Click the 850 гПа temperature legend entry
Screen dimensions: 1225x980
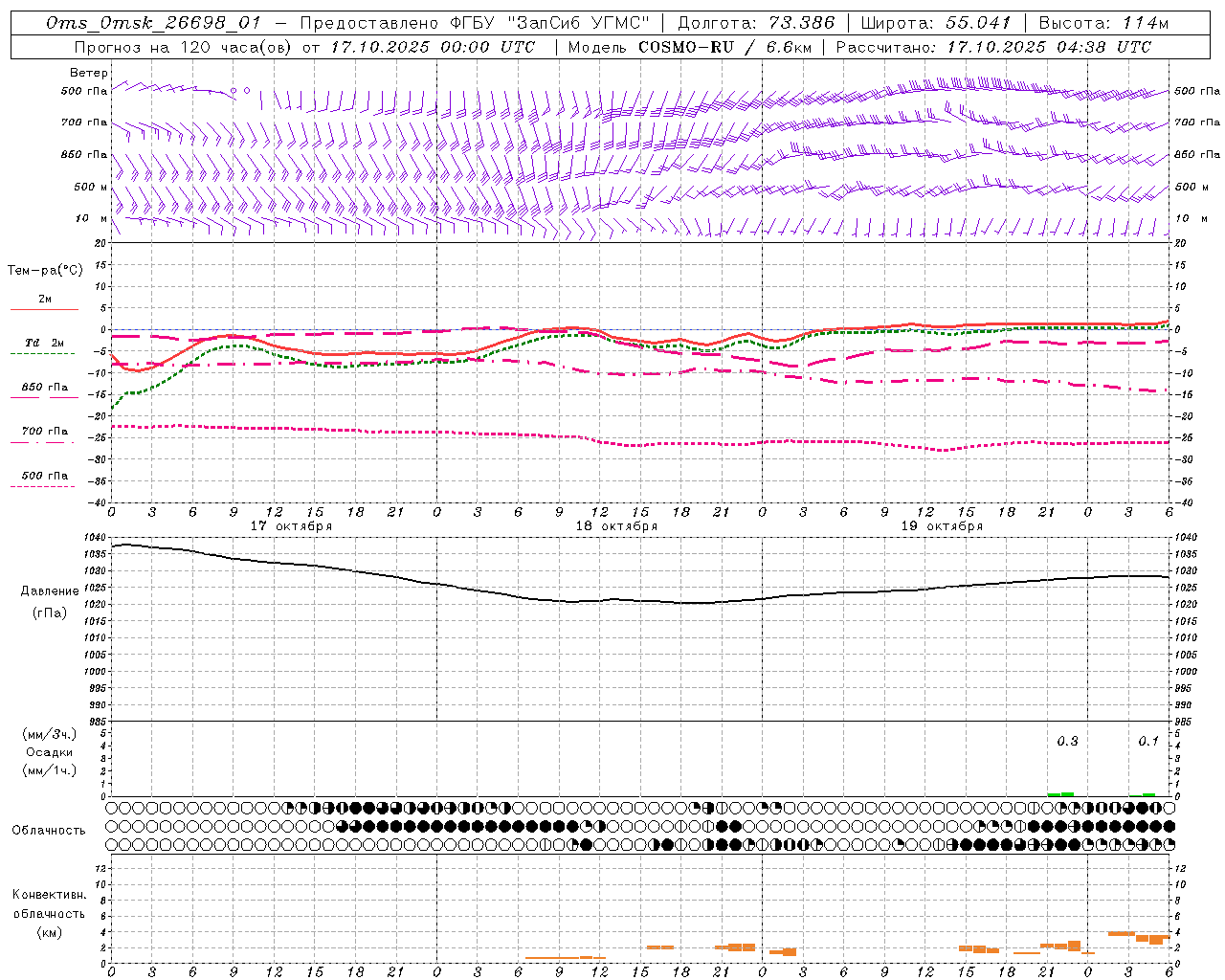point(45,388)
